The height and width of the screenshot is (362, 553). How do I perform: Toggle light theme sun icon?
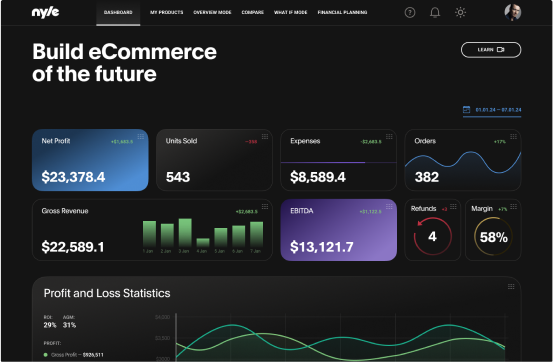[x=460, y=13]
